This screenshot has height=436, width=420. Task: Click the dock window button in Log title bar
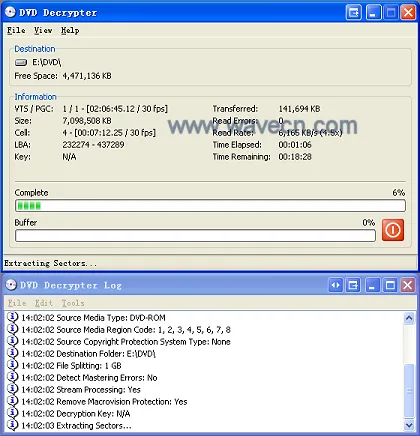(353, 285)
